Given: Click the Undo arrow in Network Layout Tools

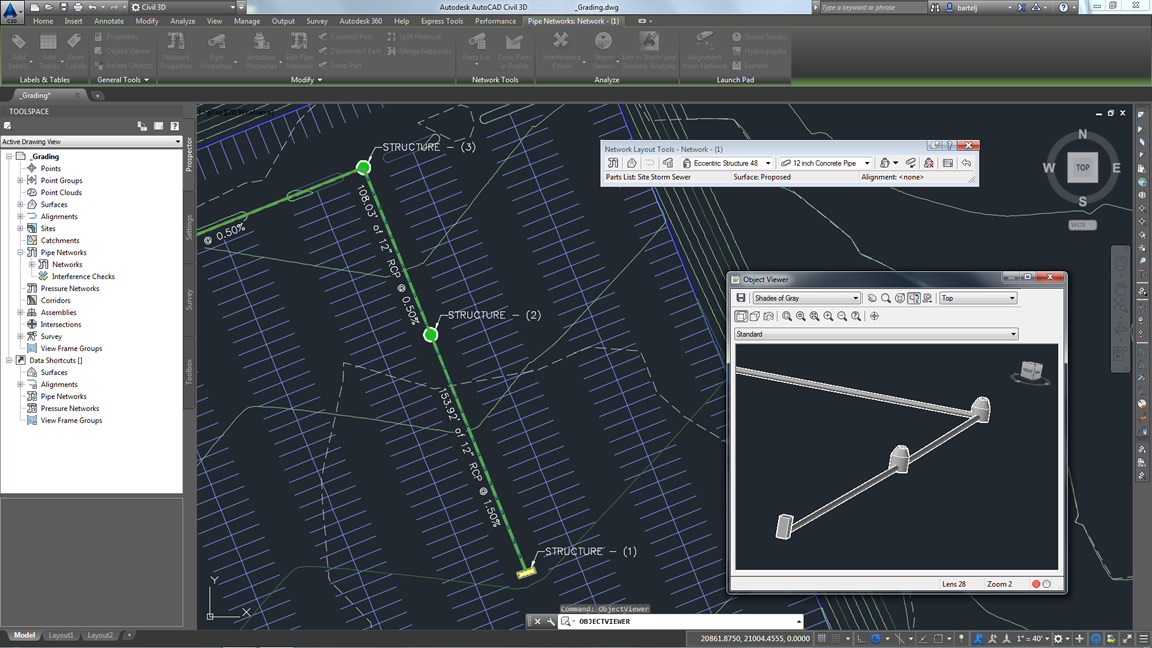Looking at the screenshot, I should pos(966,163).
